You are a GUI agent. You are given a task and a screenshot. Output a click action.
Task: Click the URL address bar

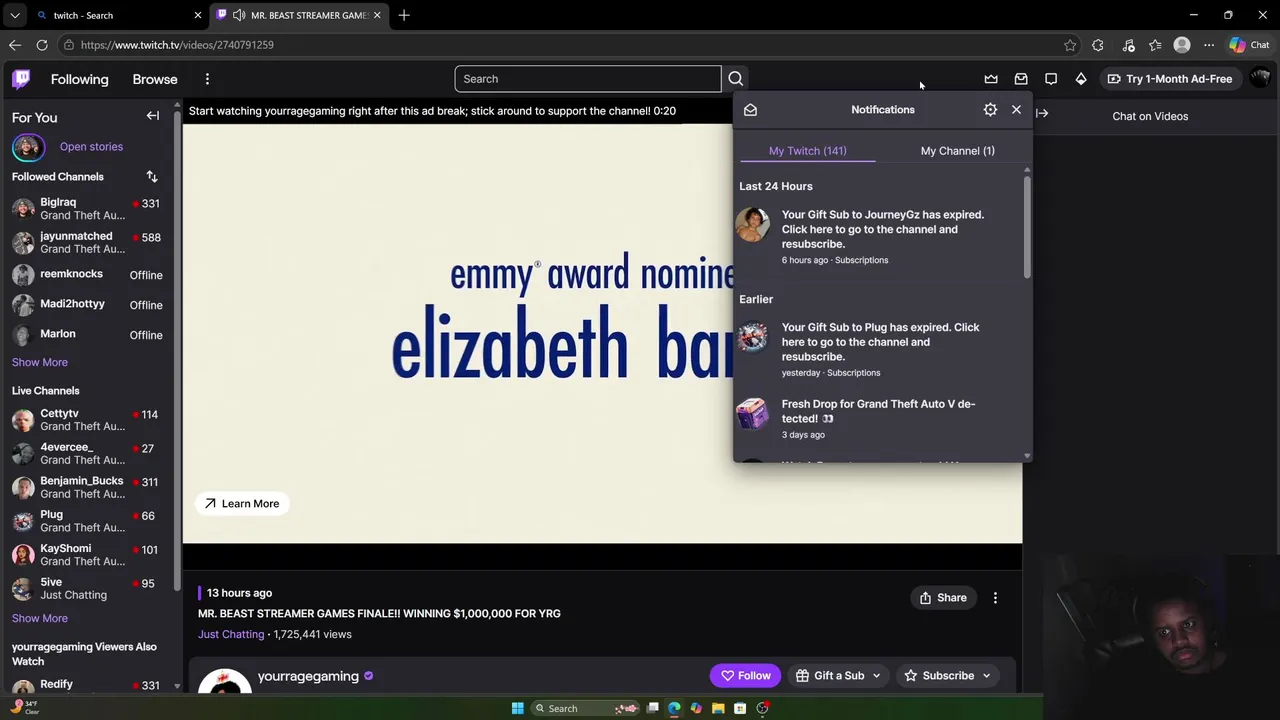[560, 45]
